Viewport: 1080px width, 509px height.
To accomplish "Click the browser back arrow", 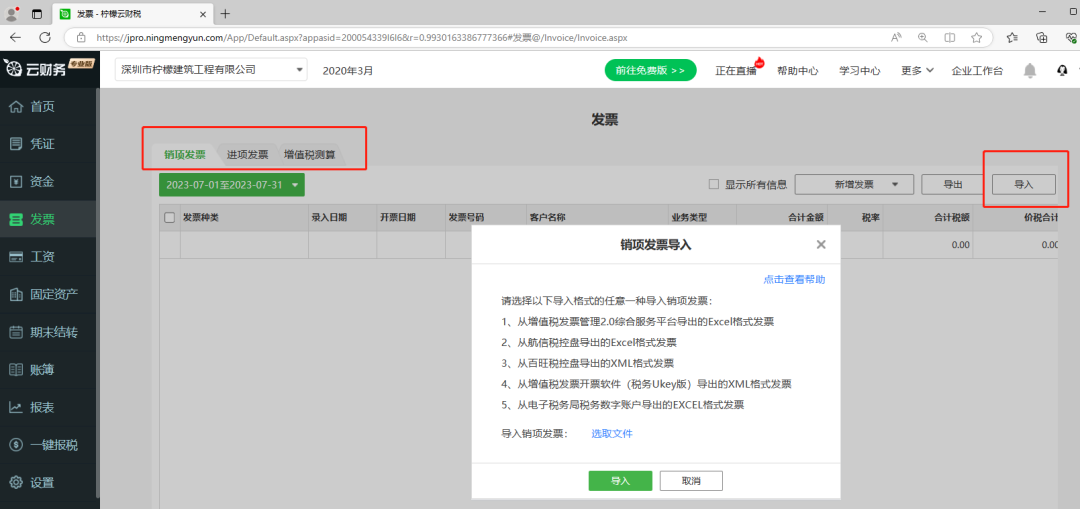I will [16, 38].
